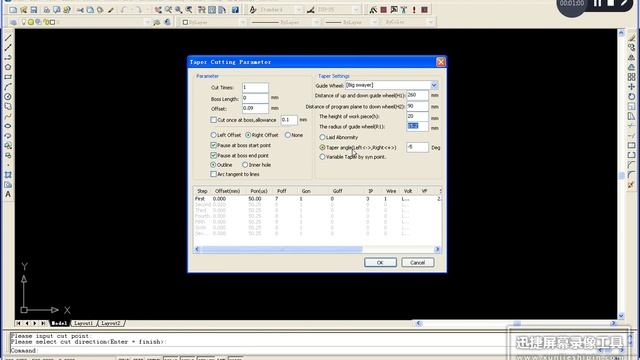640x360 pixels.
Task: Select 'Variable Taper by syn point' option
Action: click(x=322, y=157)
